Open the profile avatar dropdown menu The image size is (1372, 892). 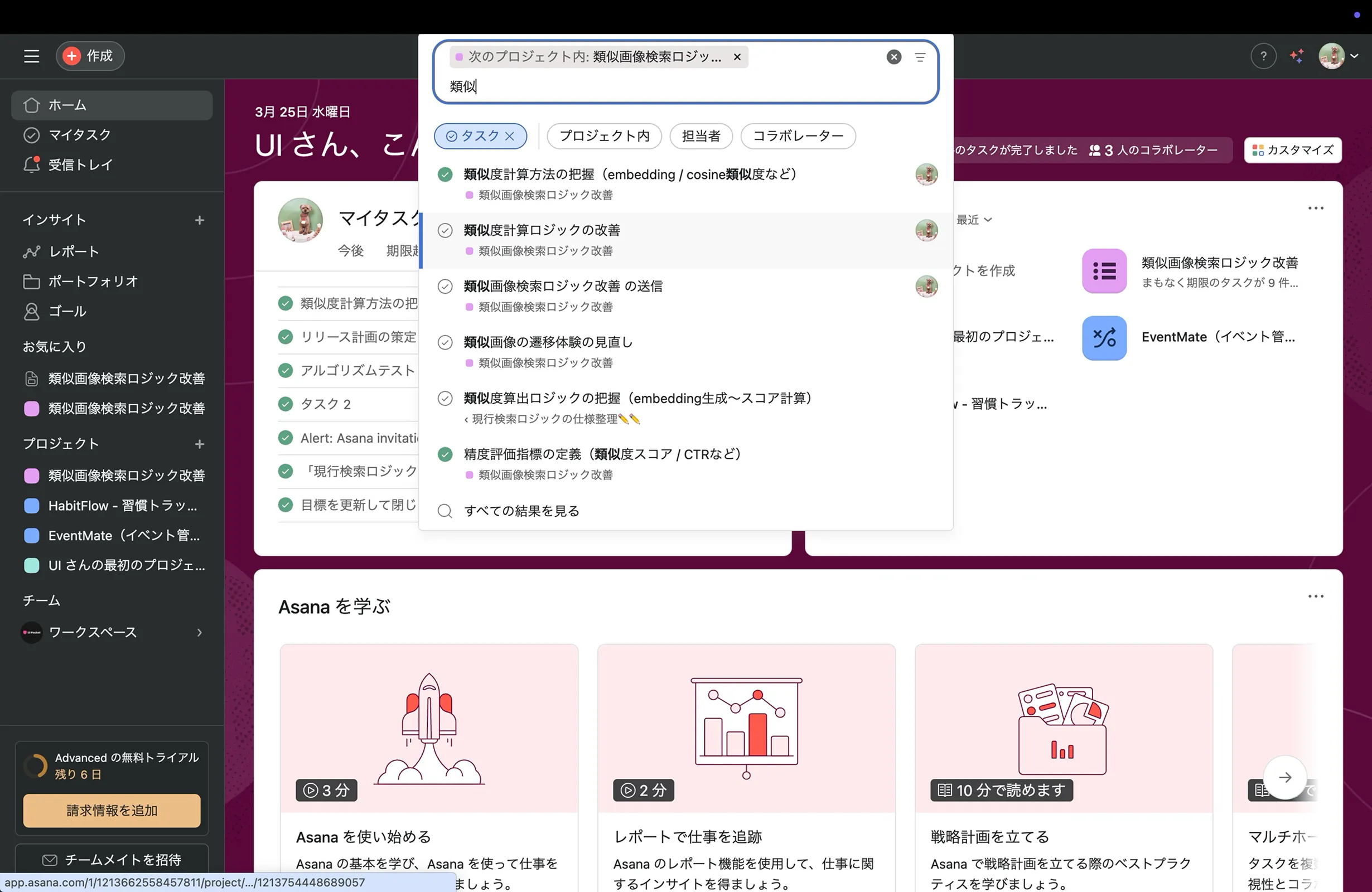pyautogui.click(x=1339, y=56)
